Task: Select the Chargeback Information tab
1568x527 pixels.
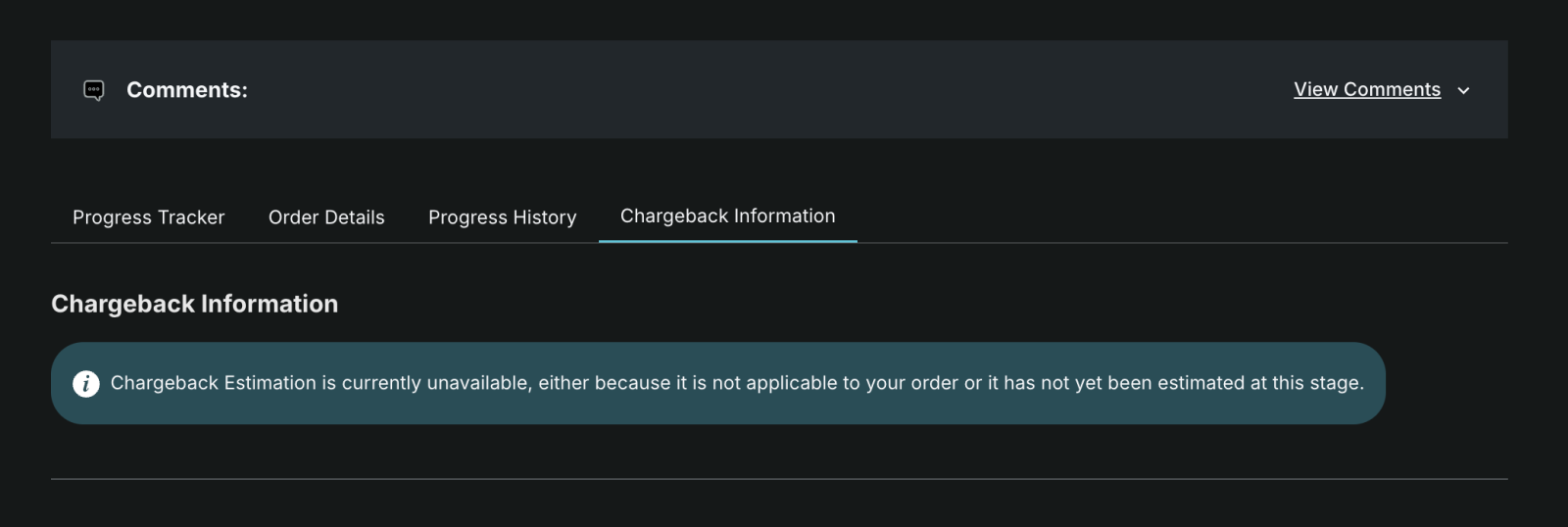Action: (727, 216)
